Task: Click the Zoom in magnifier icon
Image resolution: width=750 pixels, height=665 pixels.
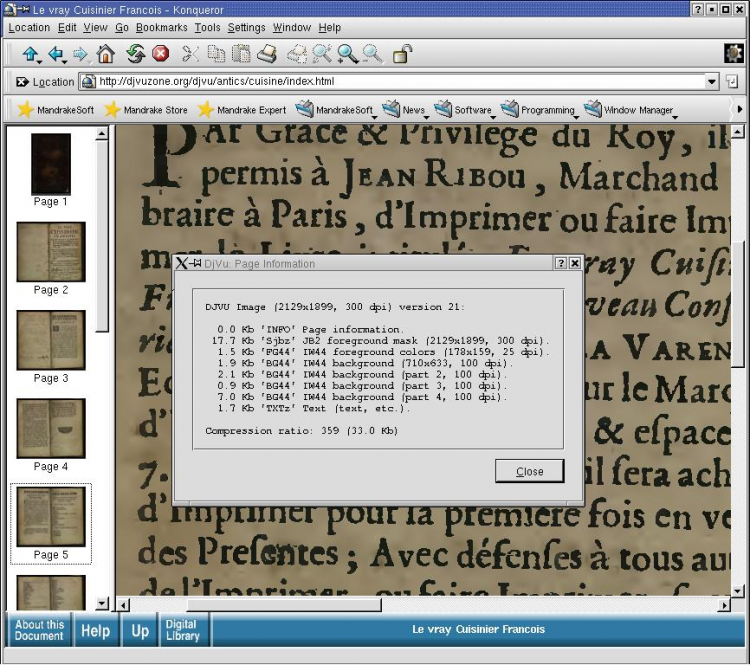Action: pos(347,54)
